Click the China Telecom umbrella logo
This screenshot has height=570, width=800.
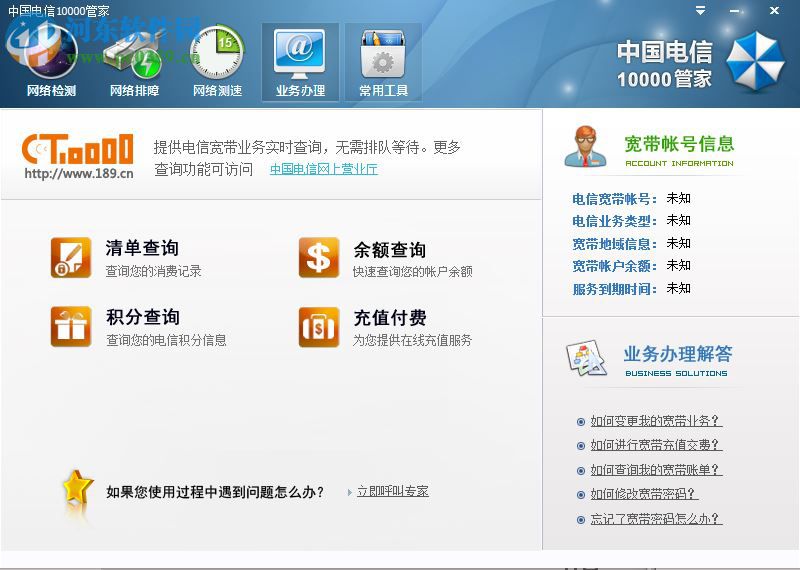755,62
